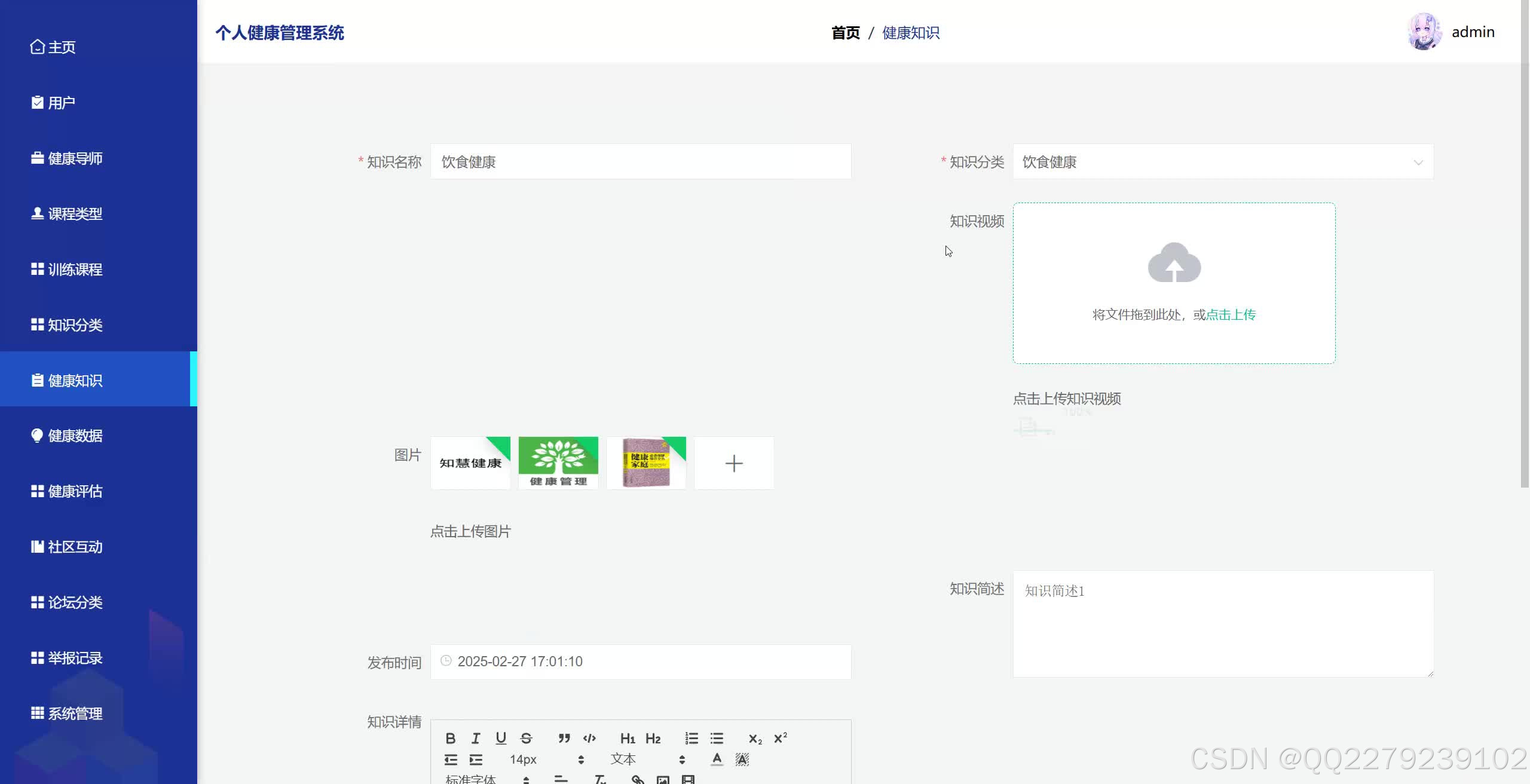Toggle italic formatting in the editor
Screen dimensions: 1530x784
[x=476, y=739]
